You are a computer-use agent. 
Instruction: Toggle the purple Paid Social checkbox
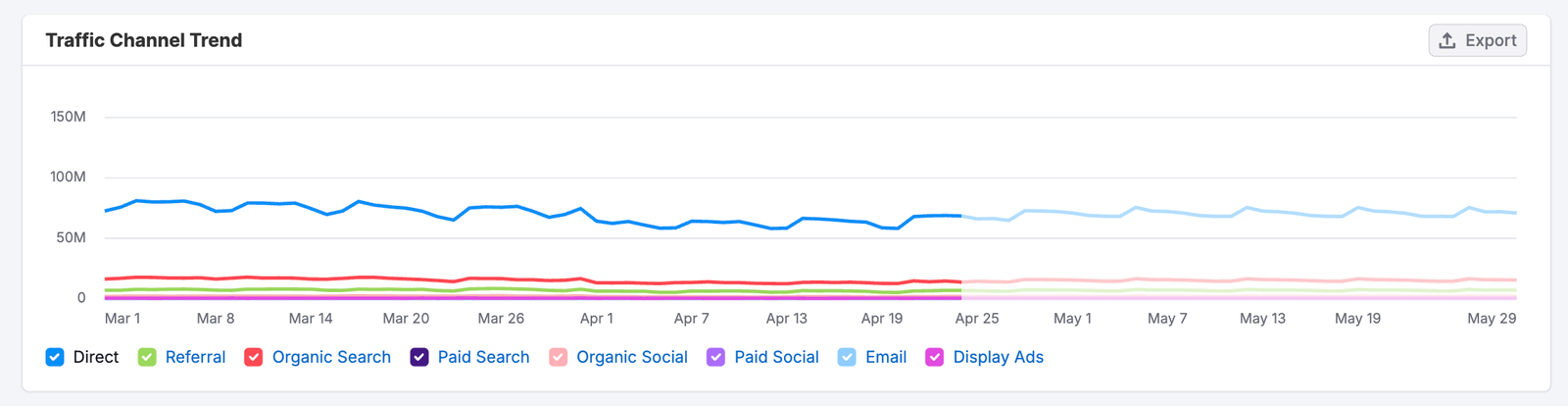716,357
